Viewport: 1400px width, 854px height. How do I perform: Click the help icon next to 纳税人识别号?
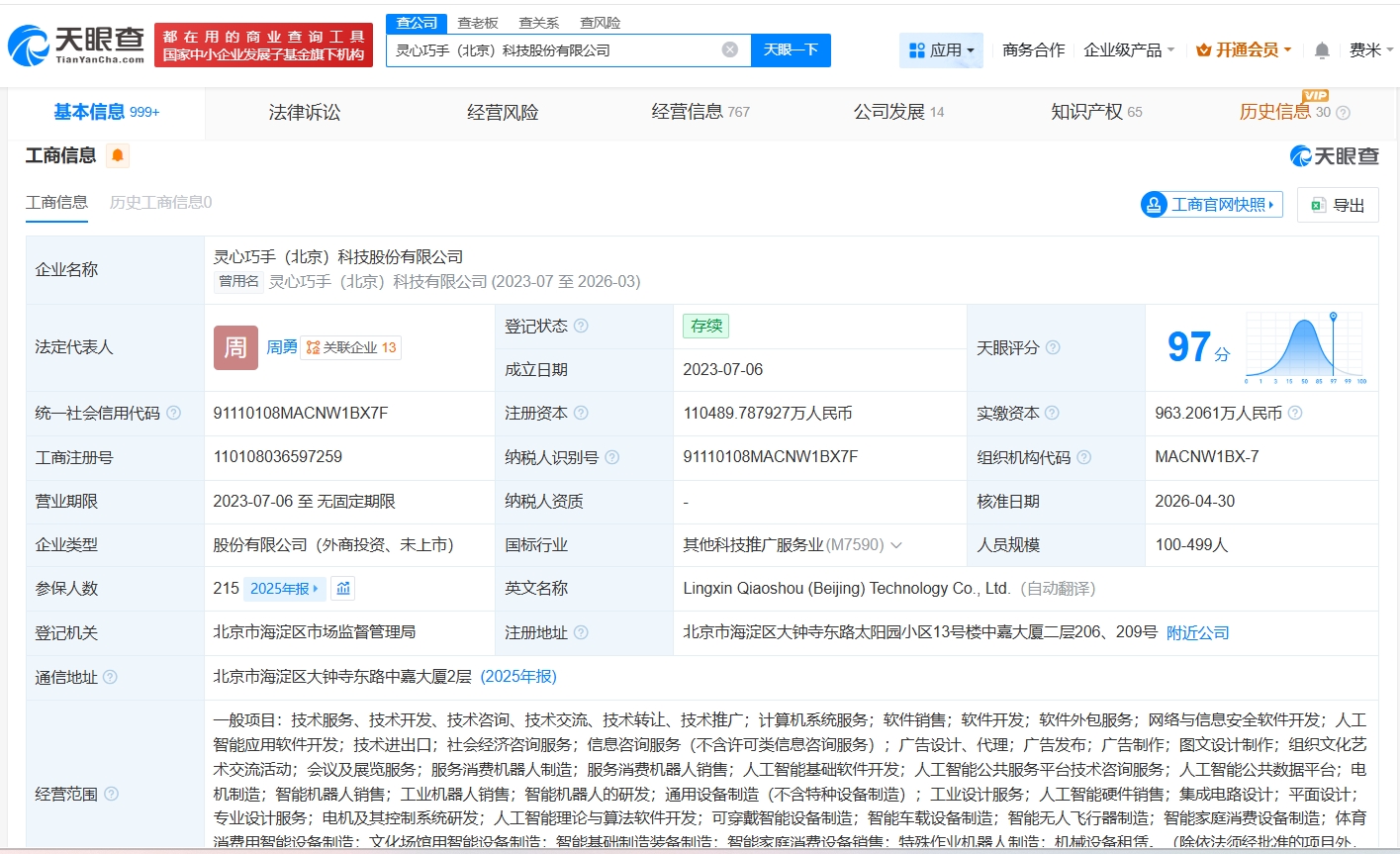(x=612, y=457)
